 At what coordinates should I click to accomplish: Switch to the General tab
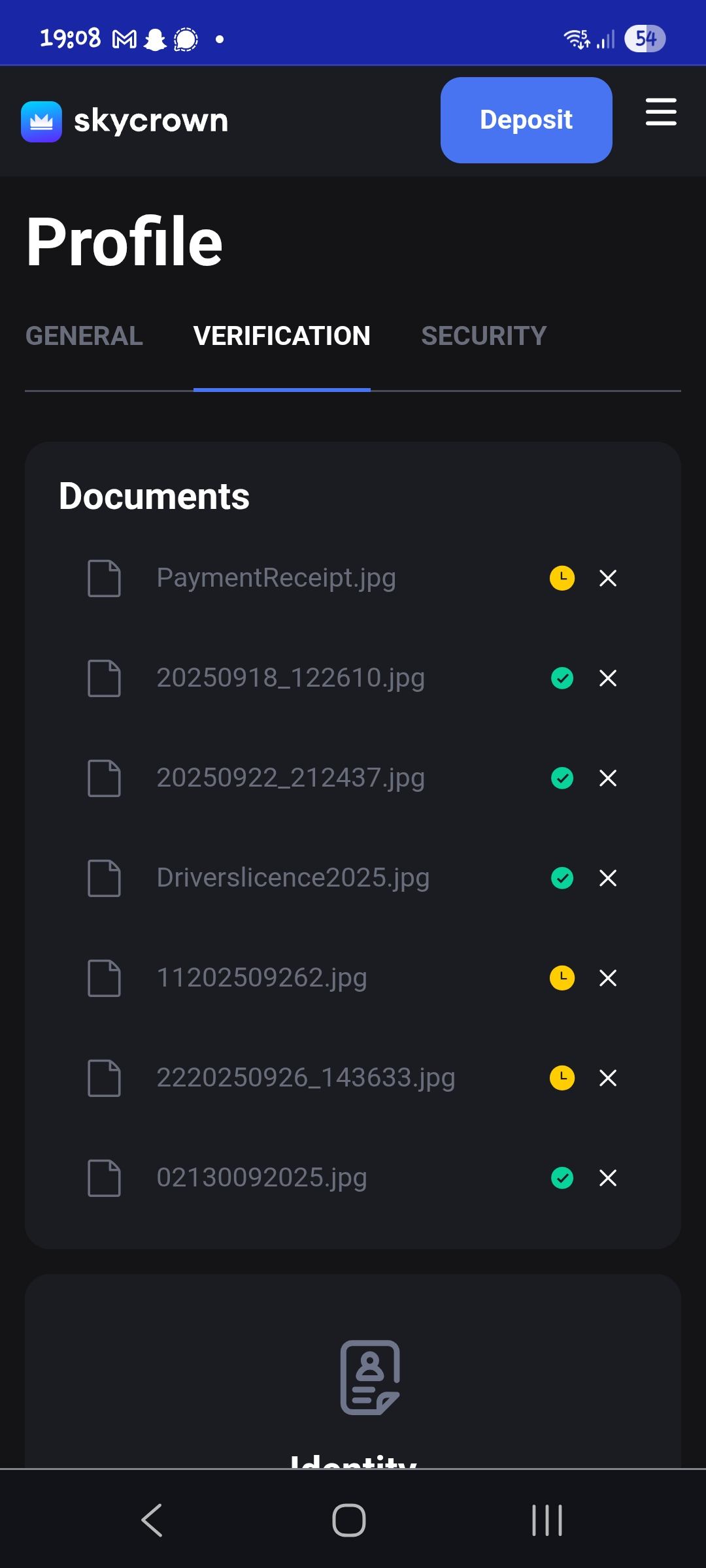pos(84,336)
